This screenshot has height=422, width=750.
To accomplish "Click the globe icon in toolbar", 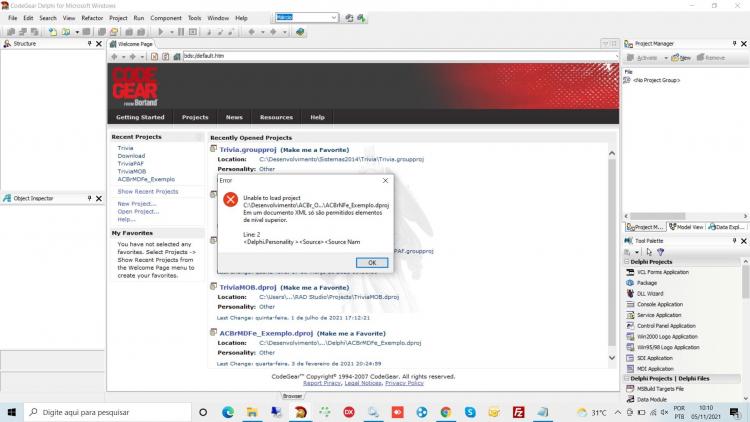I will pyautogui.click(x=300, y=32).
